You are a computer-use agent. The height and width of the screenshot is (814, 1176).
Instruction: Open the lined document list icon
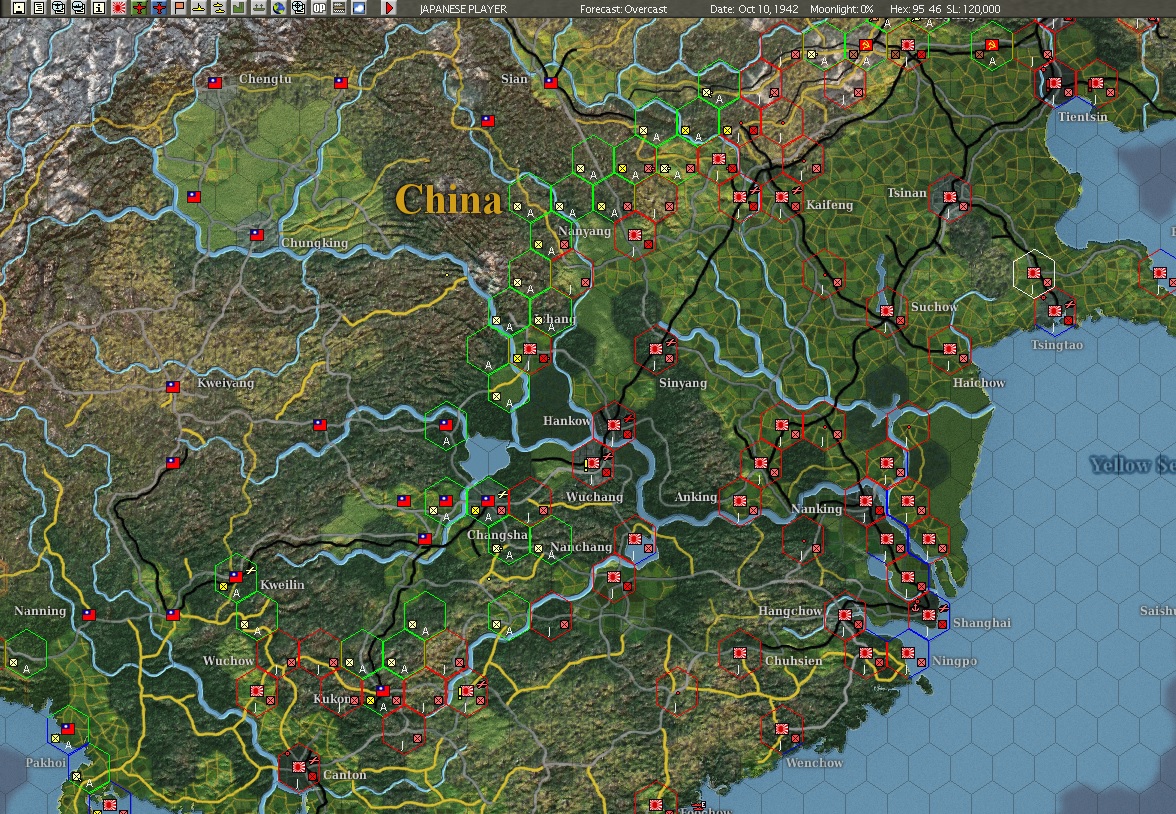point(39,8)
